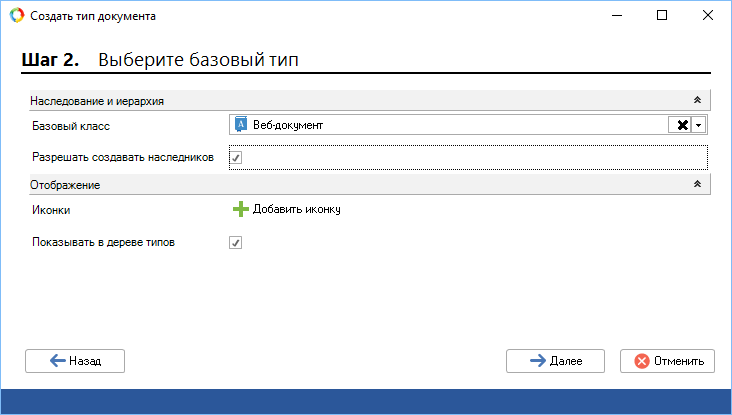Click the Шаг 2 heading text
The height and width of the screenshot is (415, 732).
50,60
